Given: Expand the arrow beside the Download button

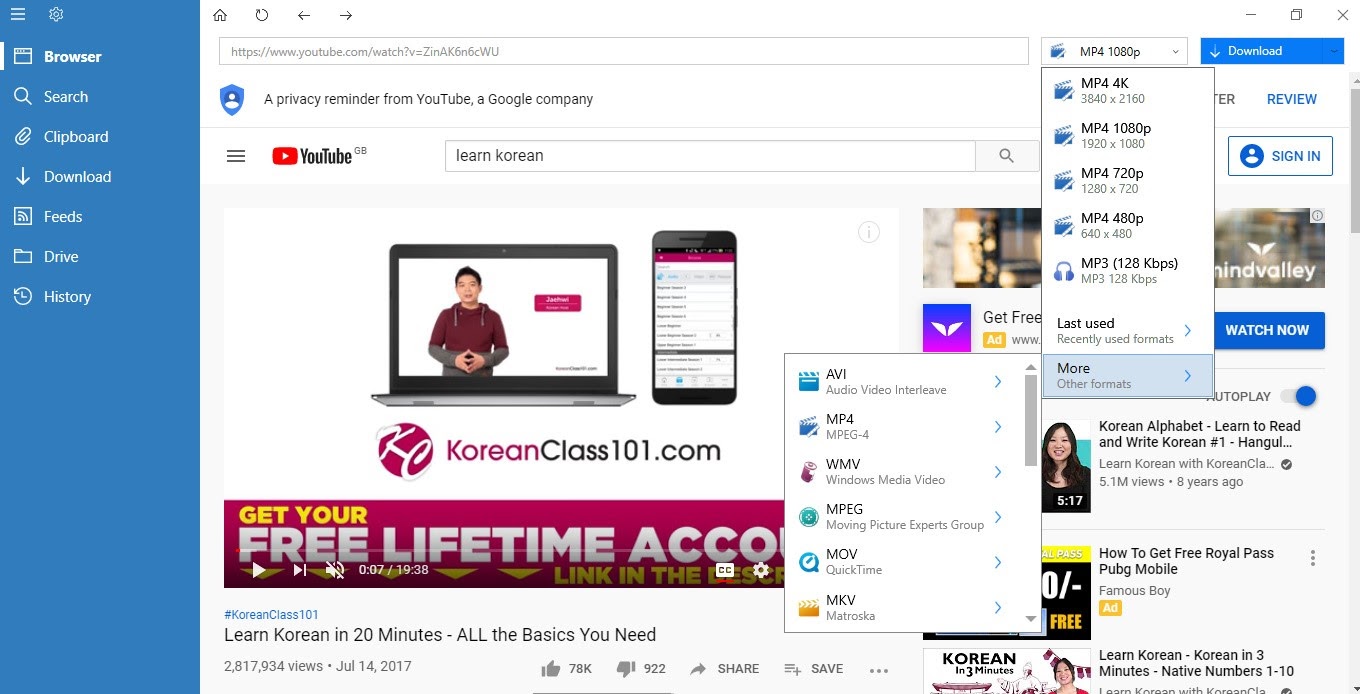Looking at the screenshot, I should coord(1333,51).
